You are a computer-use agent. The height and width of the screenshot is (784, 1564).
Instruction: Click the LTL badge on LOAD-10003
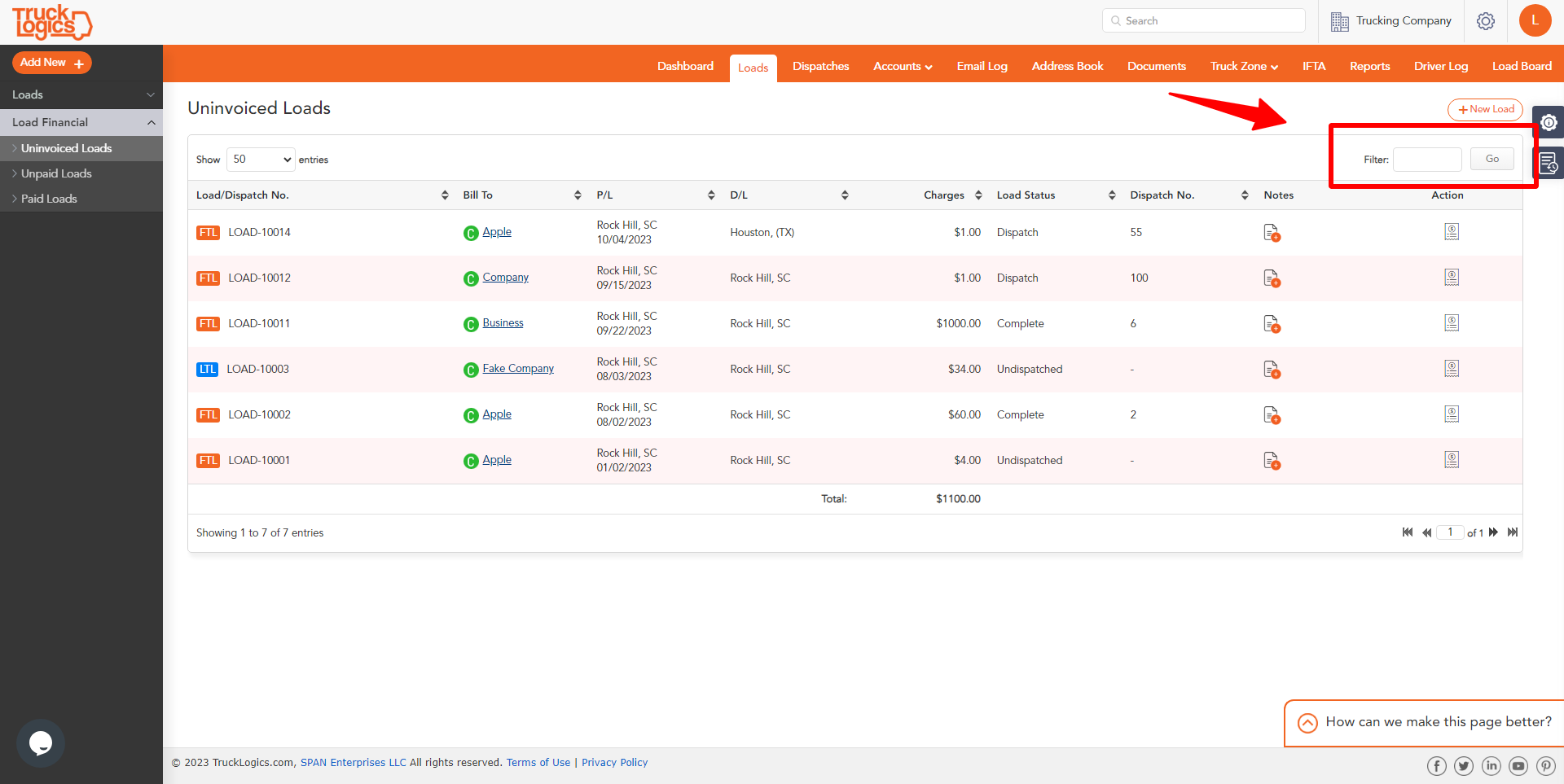(207, 369)
